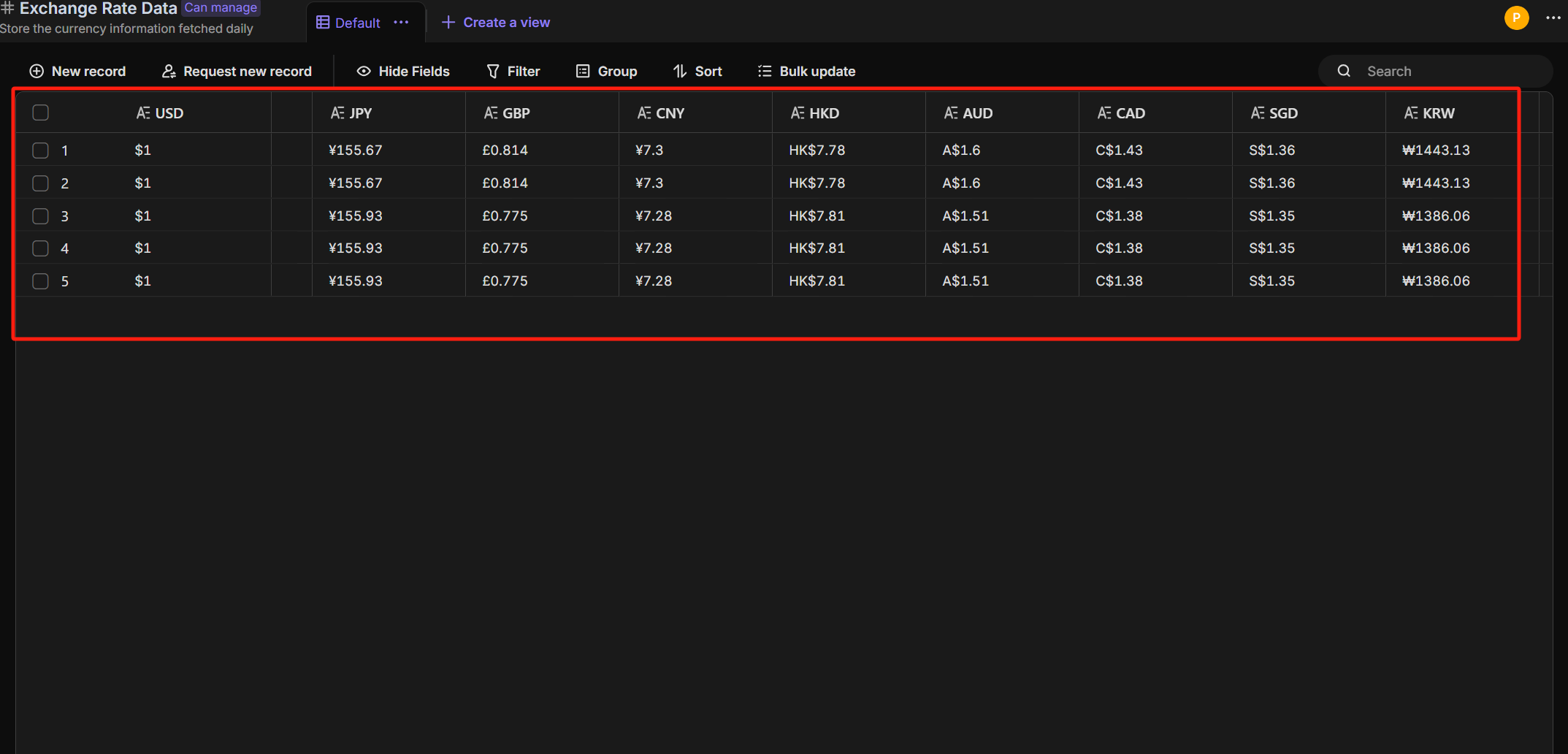Click the Sort arrows icon
This screenshot has width=1568, height=754.
point(680,71)
